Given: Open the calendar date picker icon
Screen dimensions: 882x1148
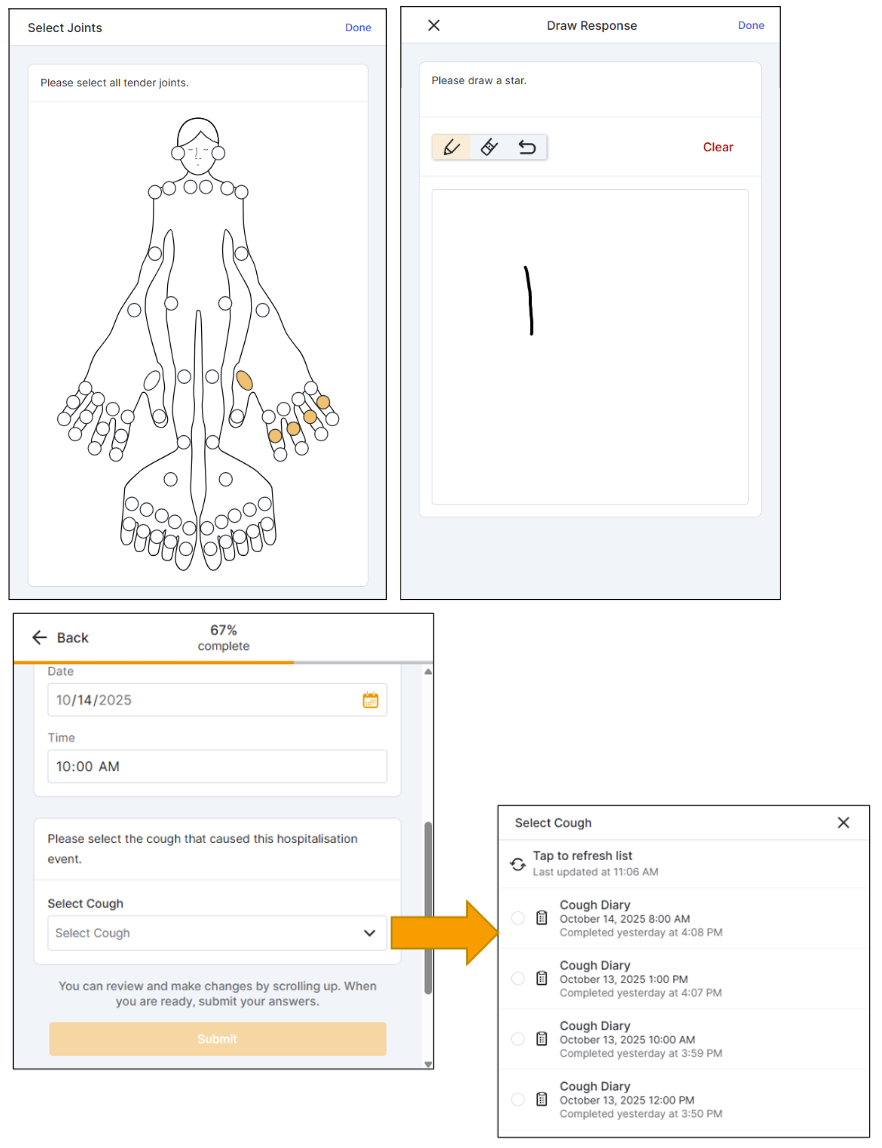Looking at the screenshot, I should click(370, 701).
